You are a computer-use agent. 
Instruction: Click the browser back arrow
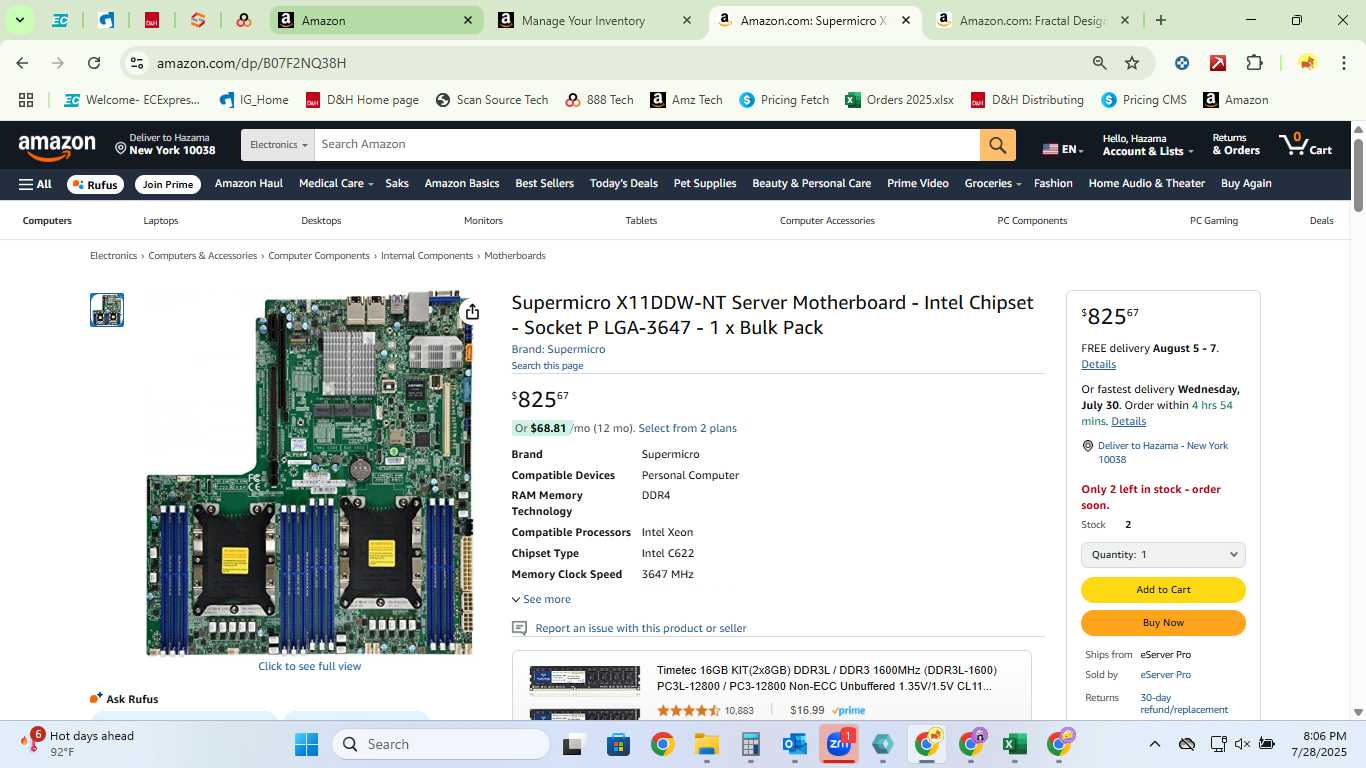(x=22, y=63)
